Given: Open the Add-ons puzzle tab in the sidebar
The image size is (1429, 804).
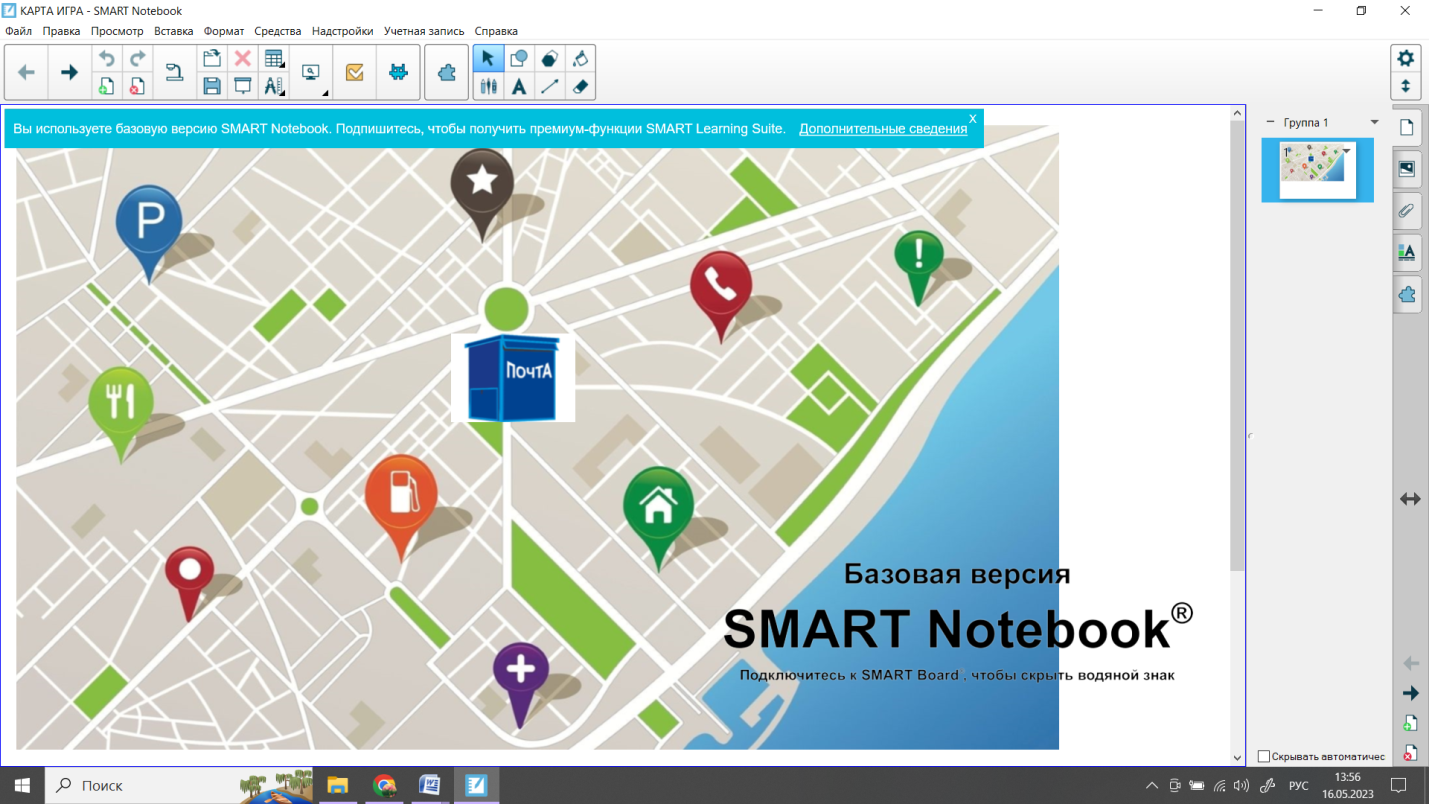Looking at the screenshot, I should (x=1407, y=295).
